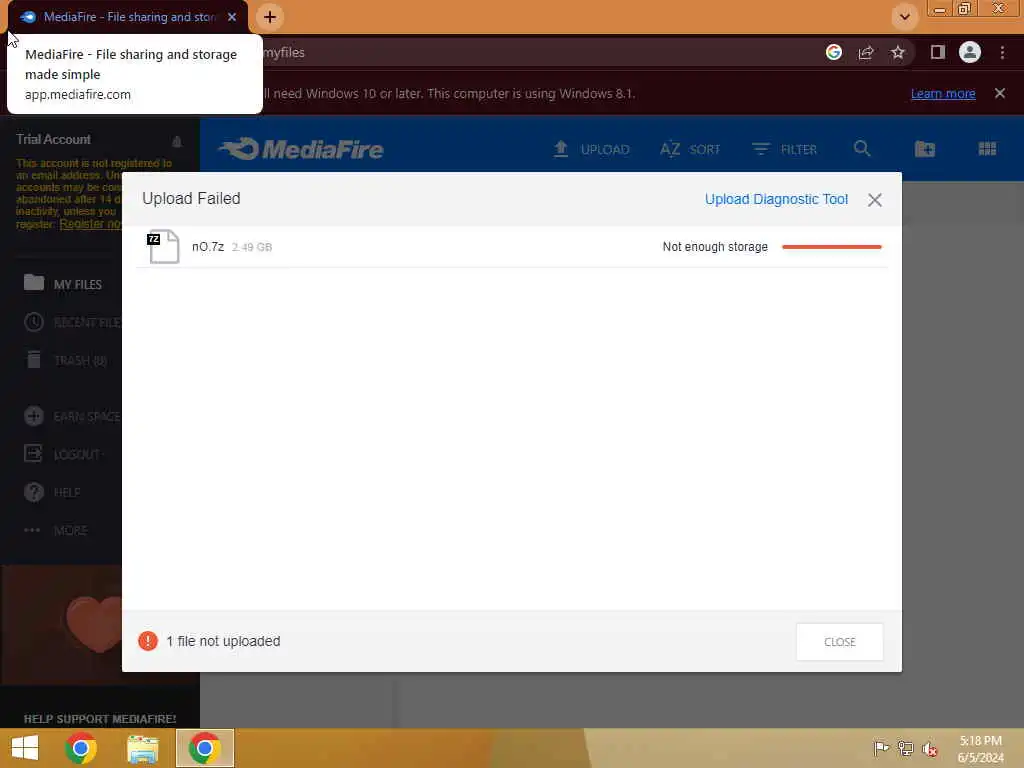Open HELP in sidebar
Screen dimensions: 1024x768
coord(52,492)
